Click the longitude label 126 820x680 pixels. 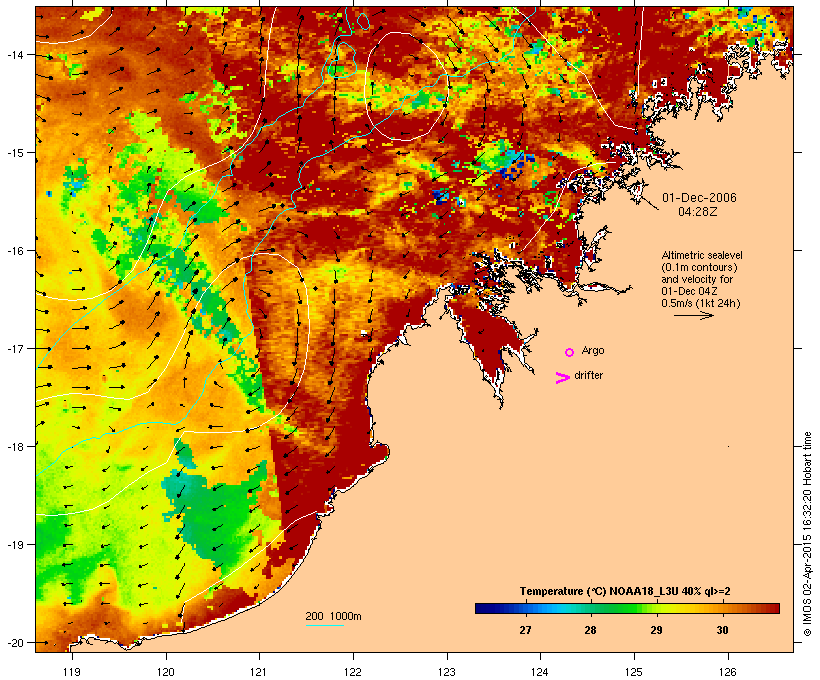click(x=728, y=672)
